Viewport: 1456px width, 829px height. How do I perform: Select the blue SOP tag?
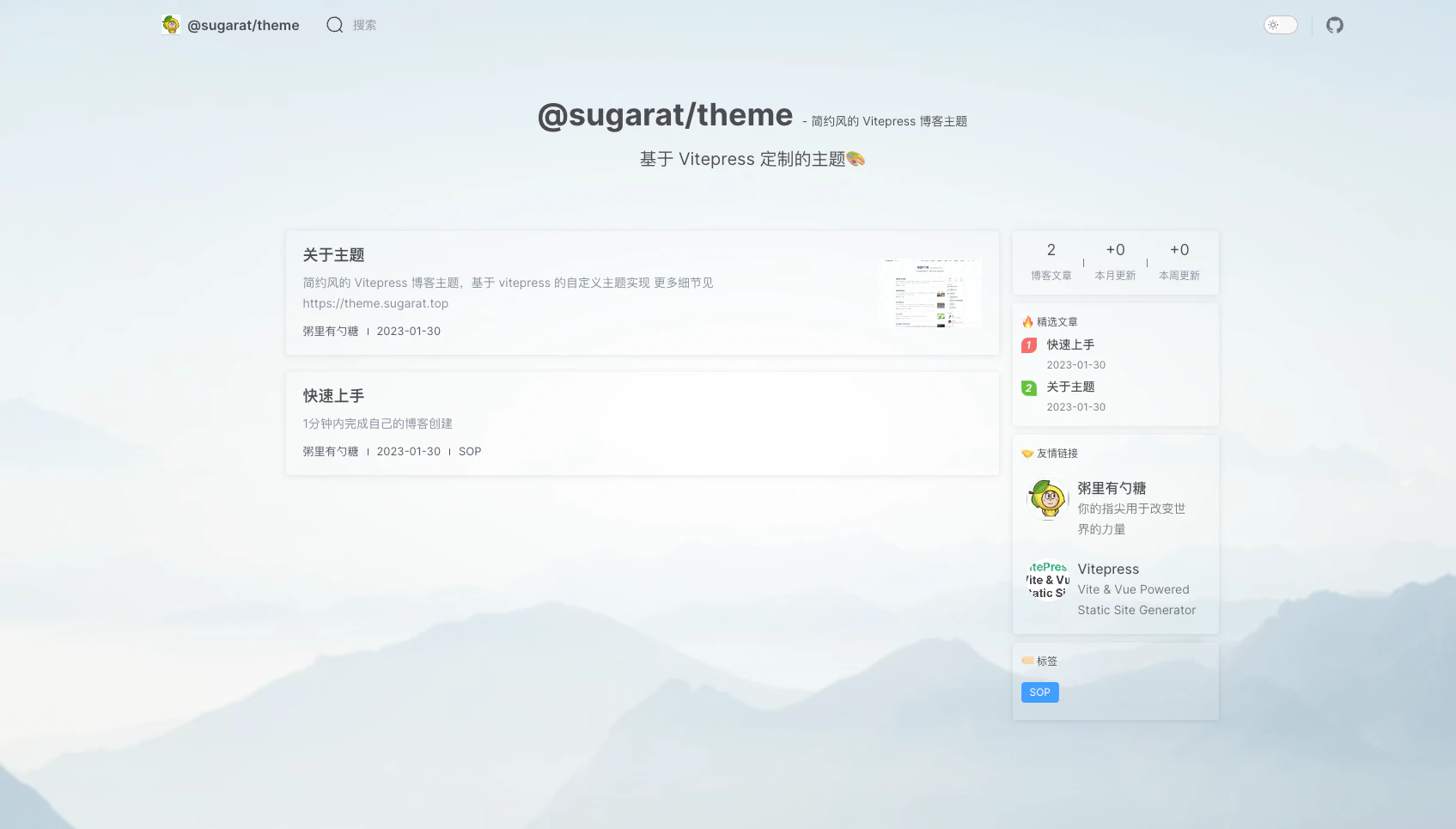click(1039, 692)
